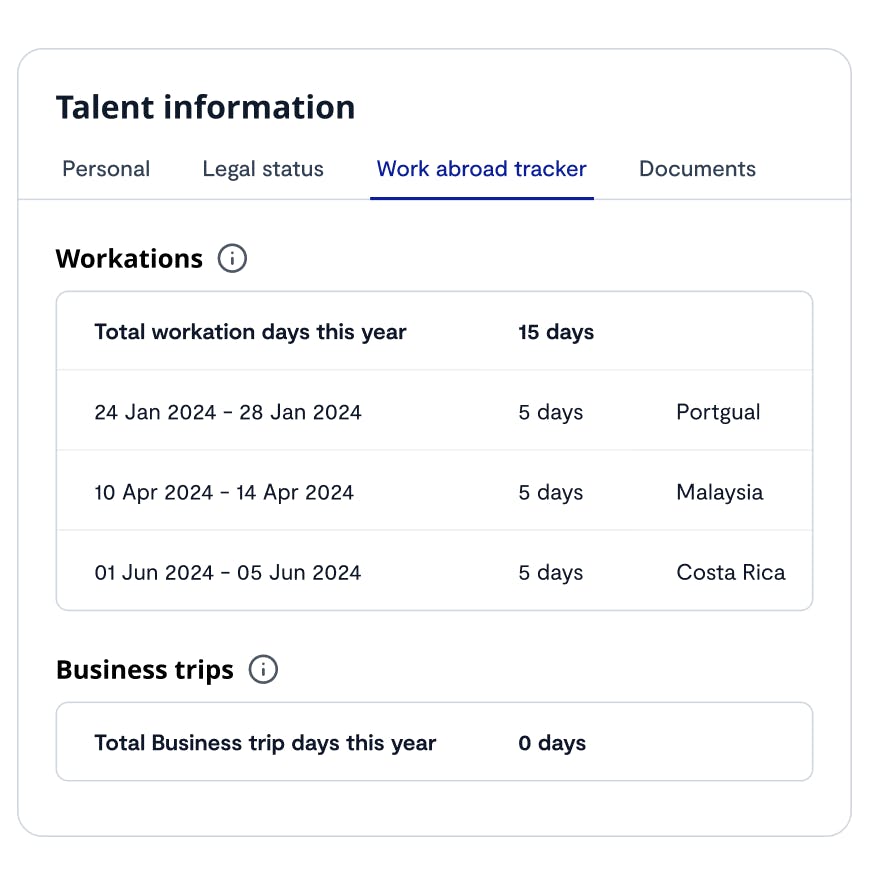The width and height of the screenshot is (870, 885).
Task: Select the 10 Apr 2024 workation date range
Action: click(224, 492)
